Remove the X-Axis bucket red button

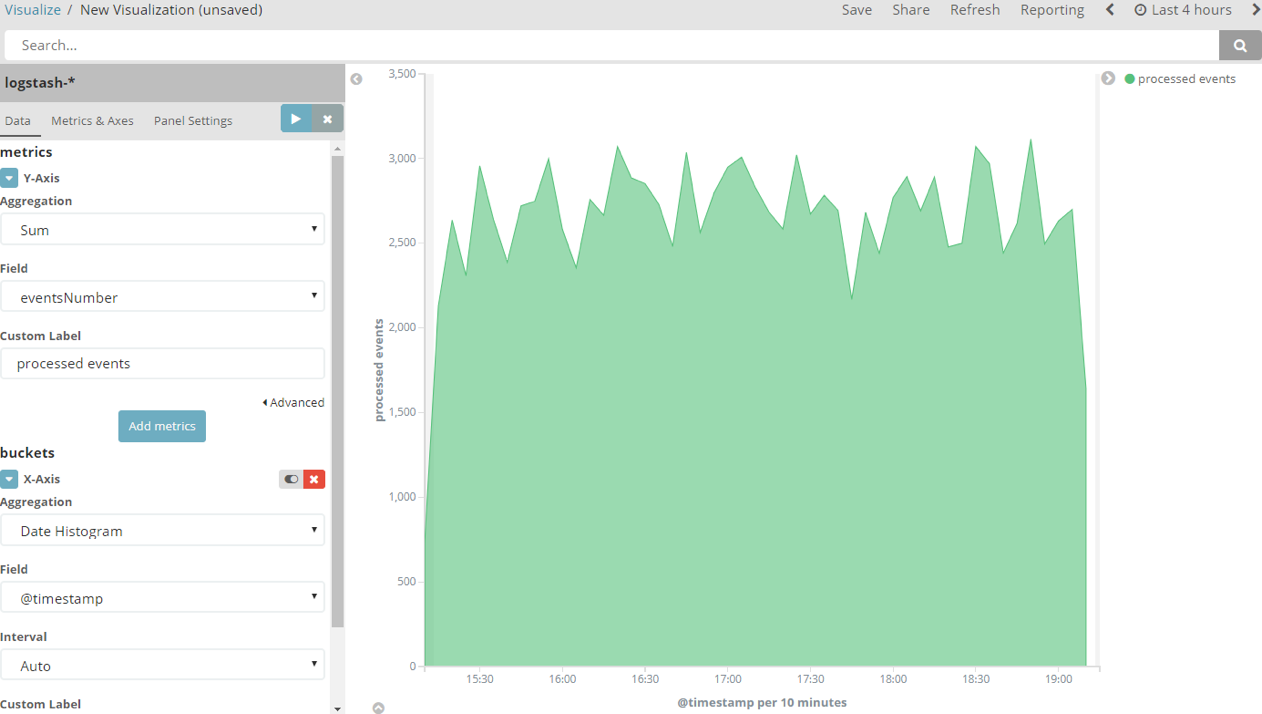pyautogui.click(x=314, y=479)
